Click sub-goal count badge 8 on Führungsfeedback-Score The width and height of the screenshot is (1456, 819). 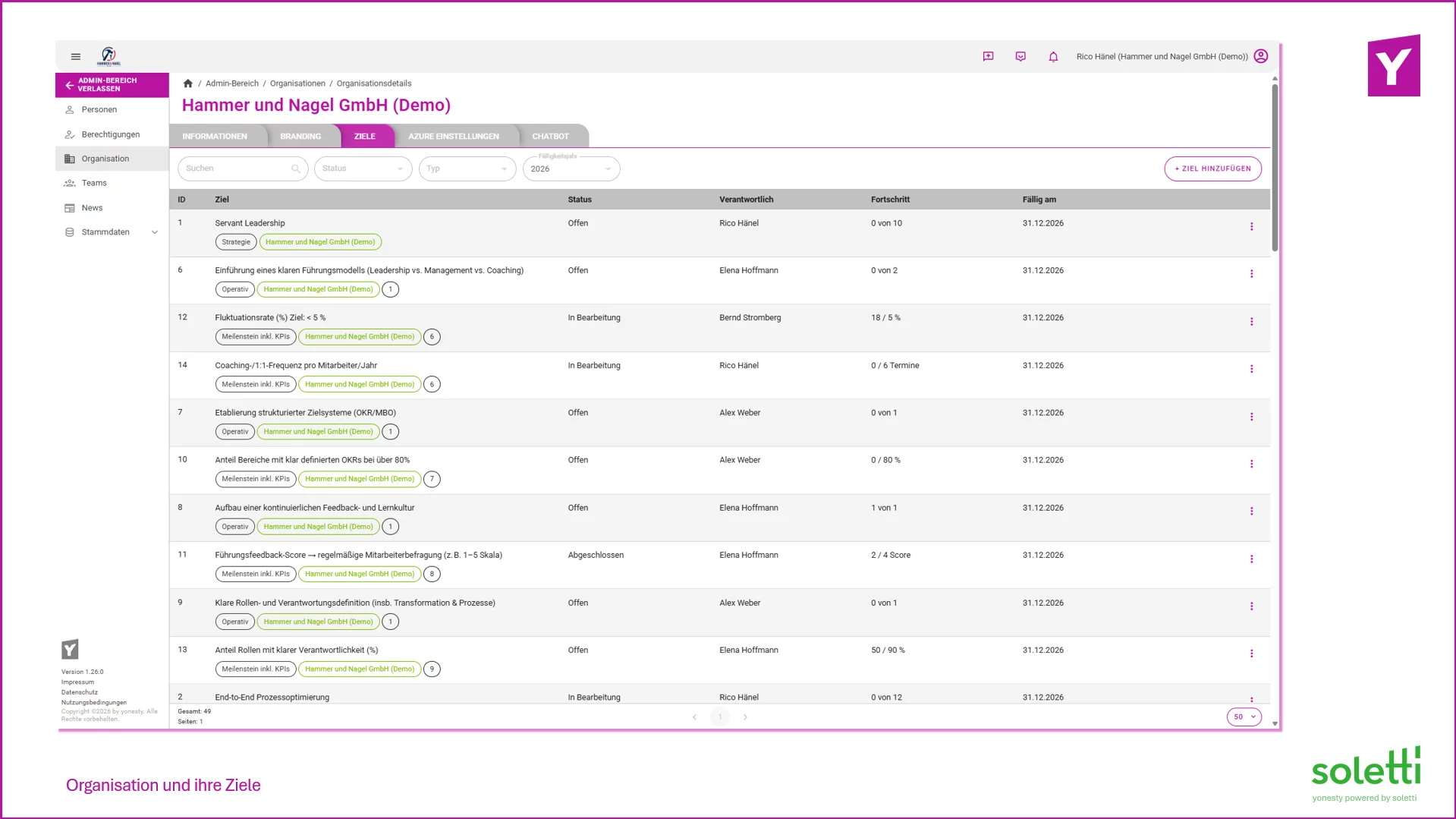[432, 574]
